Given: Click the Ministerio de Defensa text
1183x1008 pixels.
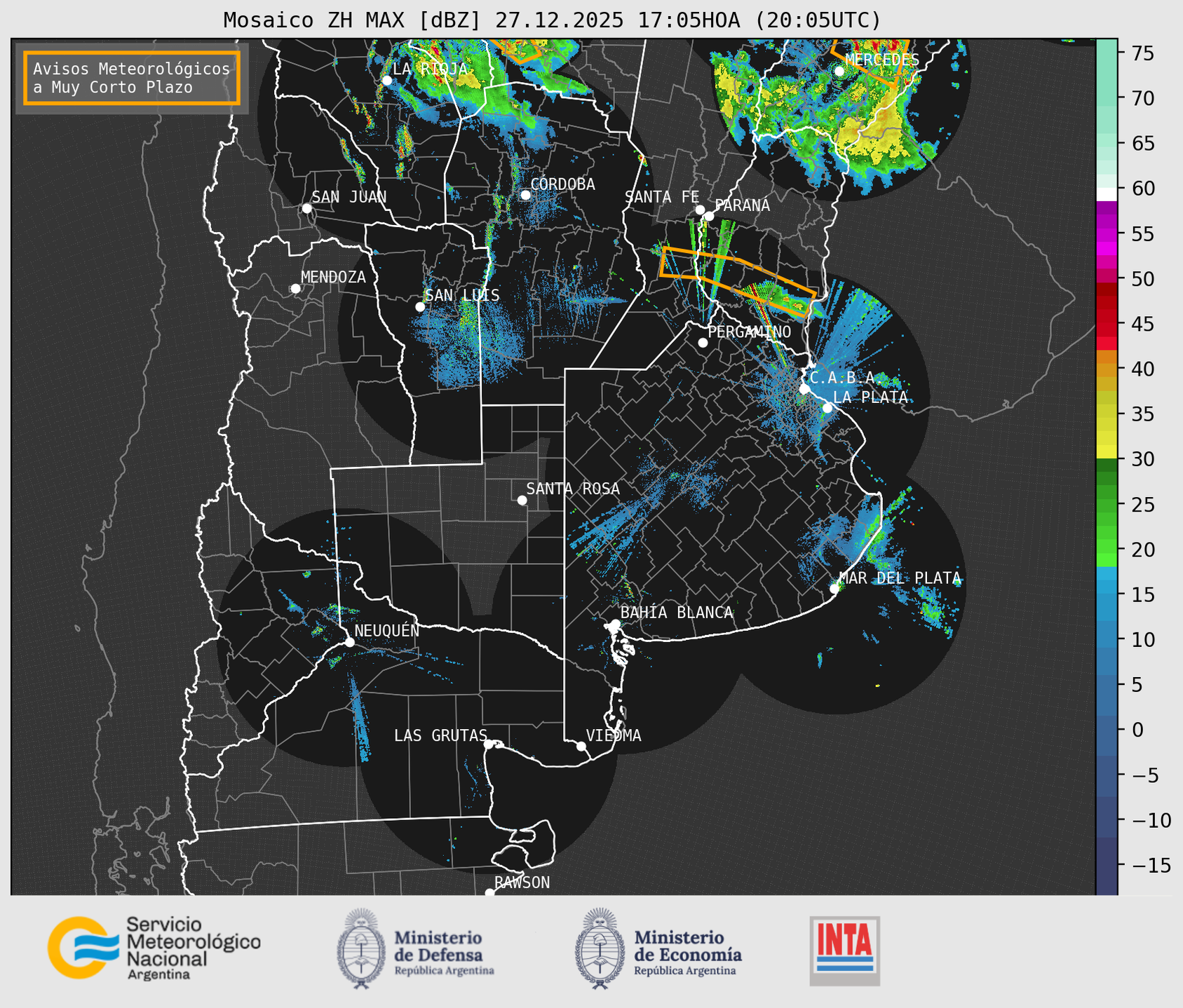Looking at the screenshot, I should coord(444,952).
